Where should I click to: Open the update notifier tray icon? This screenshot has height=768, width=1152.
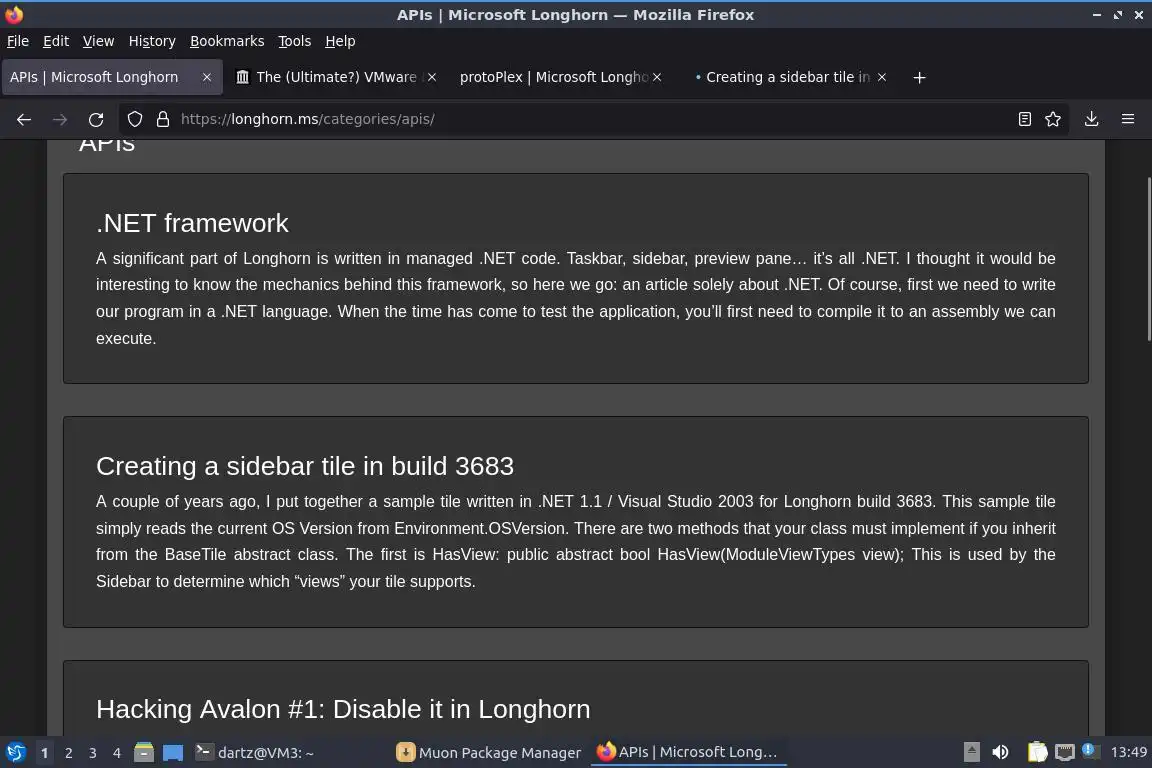coord(1089,750)
